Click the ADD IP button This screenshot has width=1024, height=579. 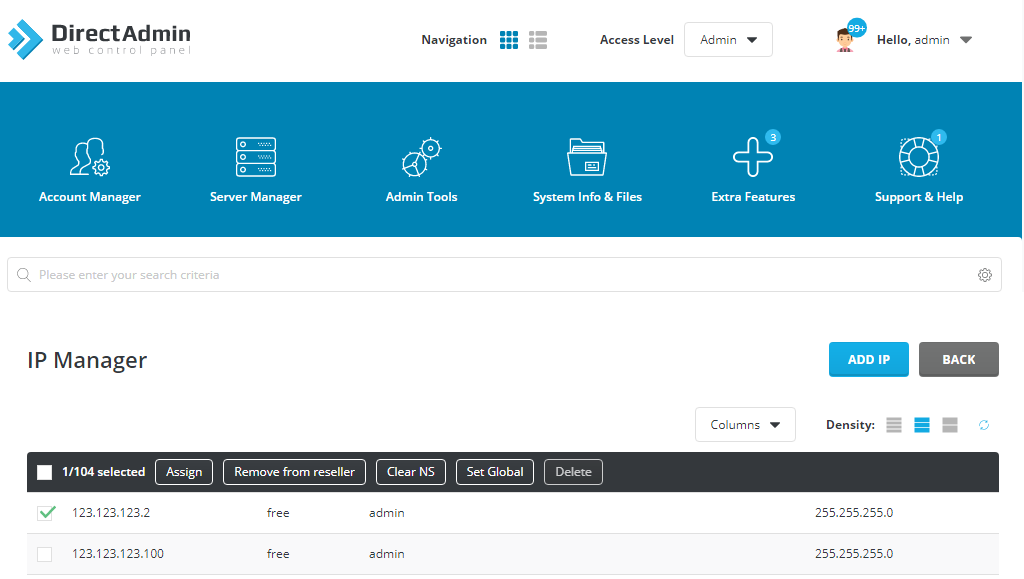(869, 360)
